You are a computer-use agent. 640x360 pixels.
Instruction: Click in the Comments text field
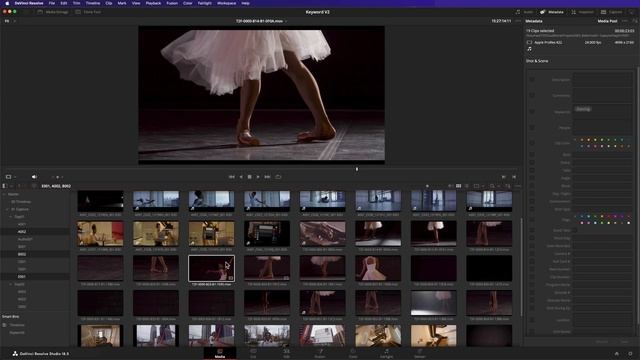pyautogui.click(x=602, y=96)
